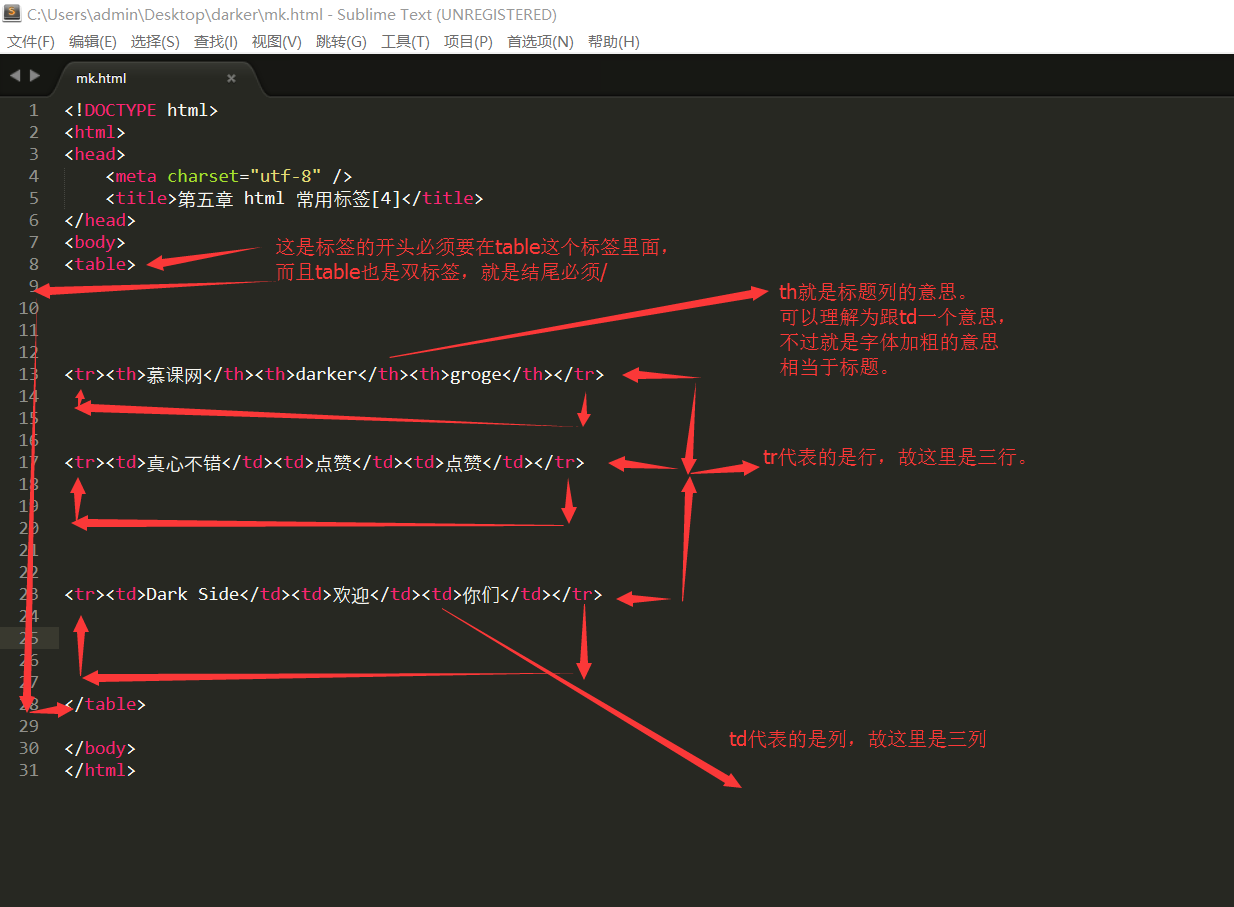Click the opening table tag on line 8
1234x907 pixels.
point(100,264)
